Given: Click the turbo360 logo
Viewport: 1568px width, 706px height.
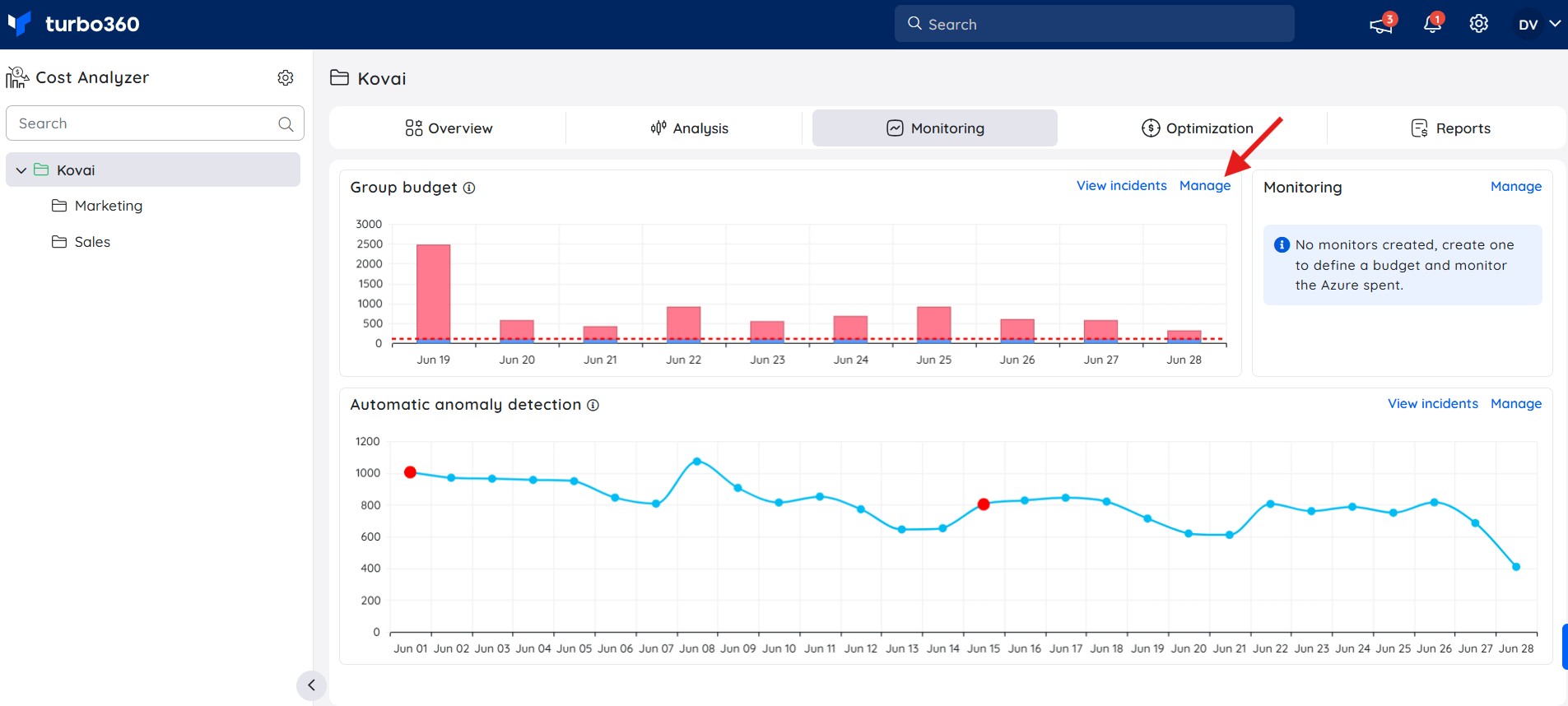Looking at the screenshot, I should coord(74,24).
